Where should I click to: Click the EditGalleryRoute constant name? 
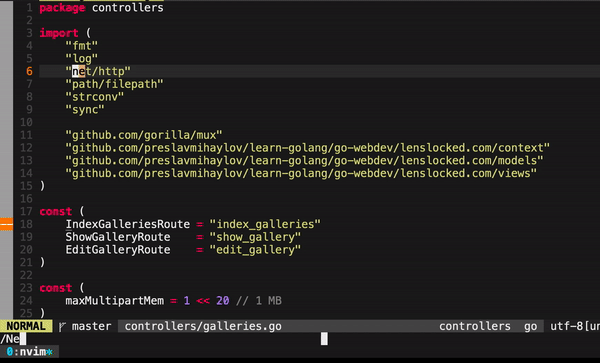coord(118,250)
